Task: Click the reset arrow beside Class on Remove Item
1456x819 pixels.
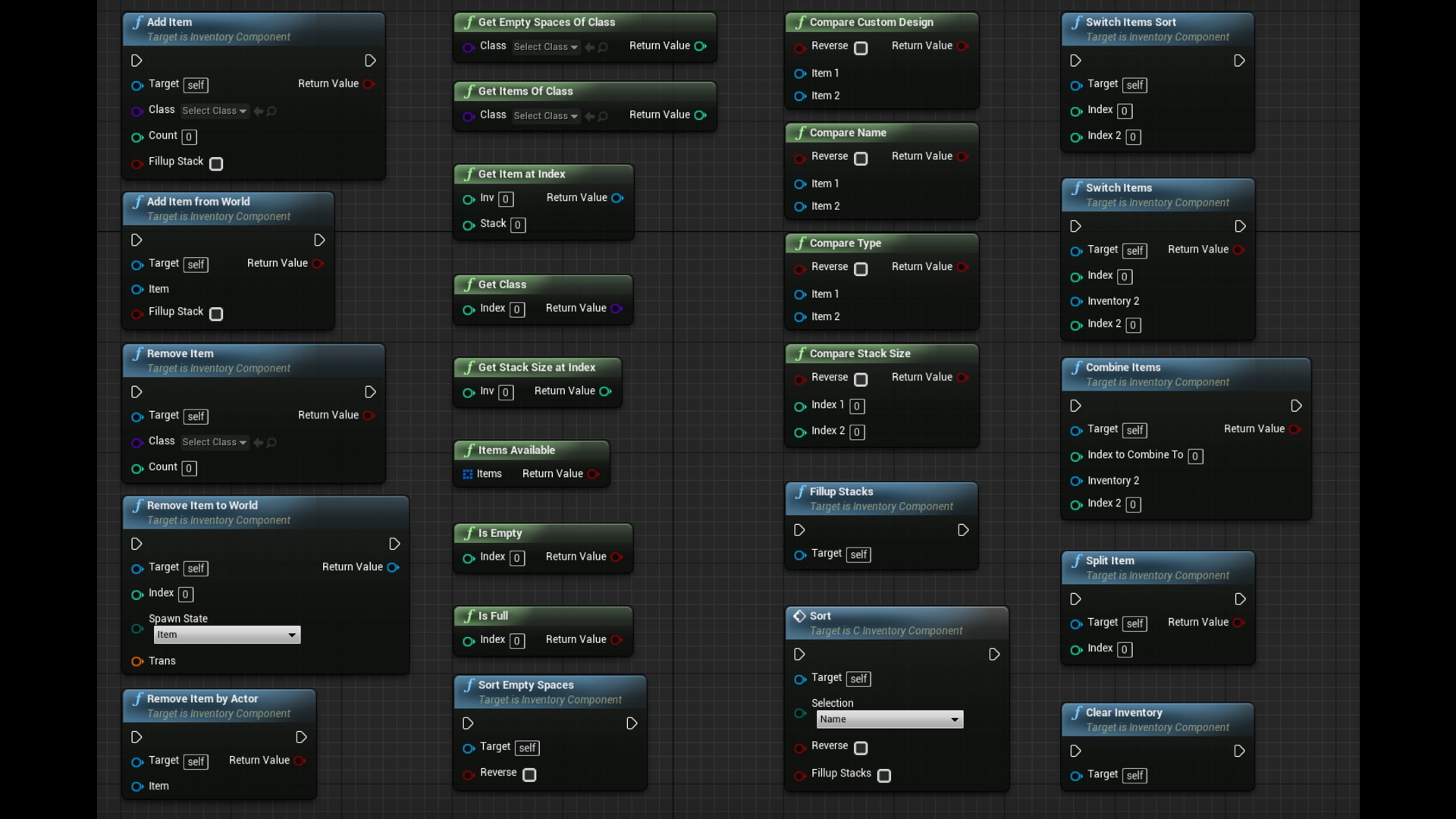Action: (x=259, y=442)
